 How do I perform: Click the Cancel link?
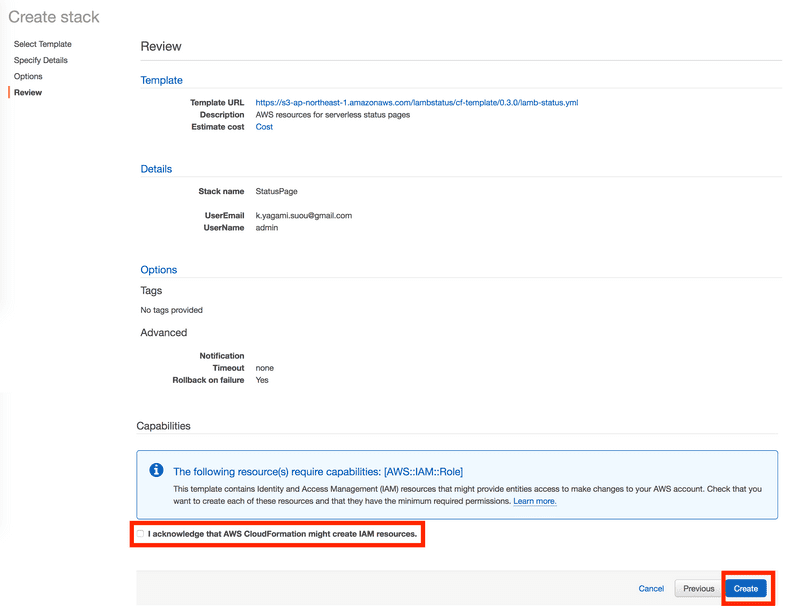pos(651,588)
